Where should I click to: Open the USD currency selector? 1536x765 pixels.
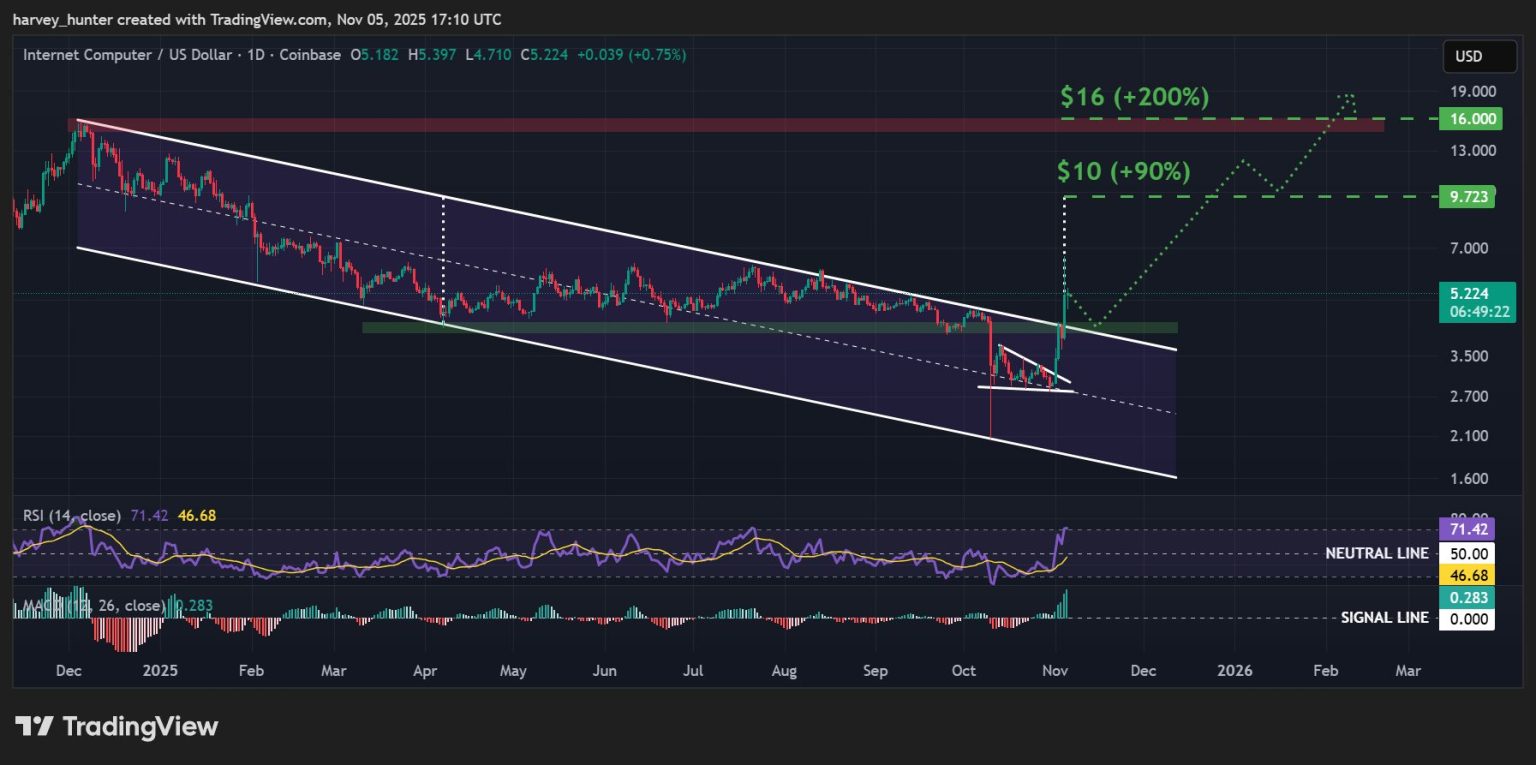(1467, 57)
